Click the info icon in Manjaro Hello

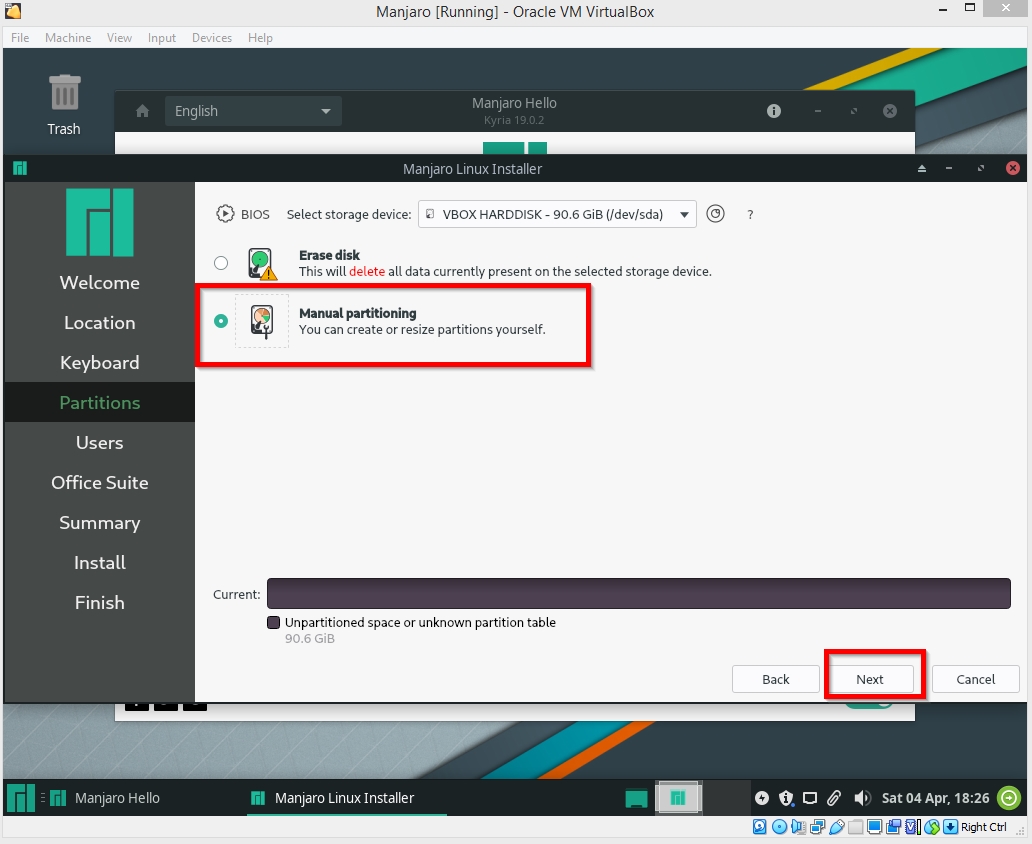click(773, 111)
